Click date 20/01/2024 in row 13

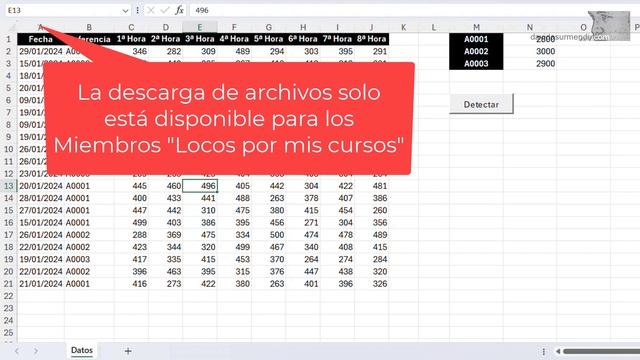click(x=41, y=186)
